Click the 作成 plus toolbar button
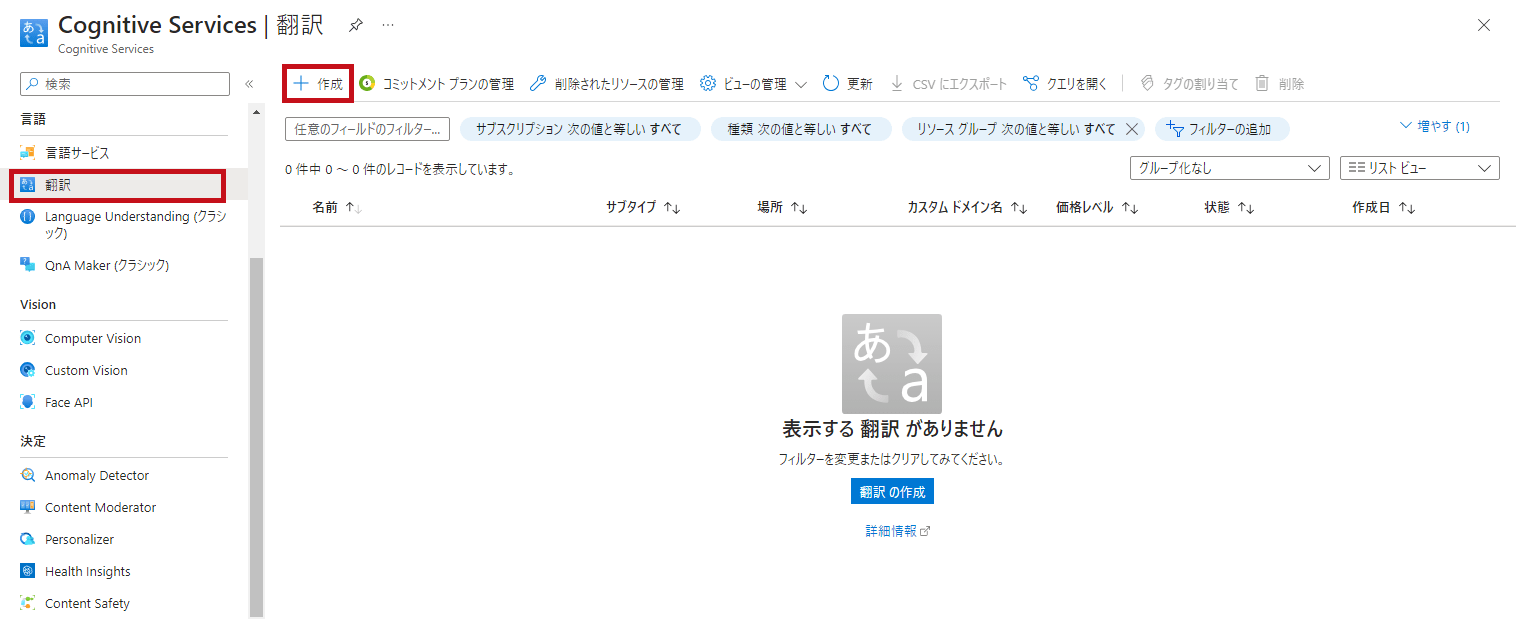 (318, 84)
